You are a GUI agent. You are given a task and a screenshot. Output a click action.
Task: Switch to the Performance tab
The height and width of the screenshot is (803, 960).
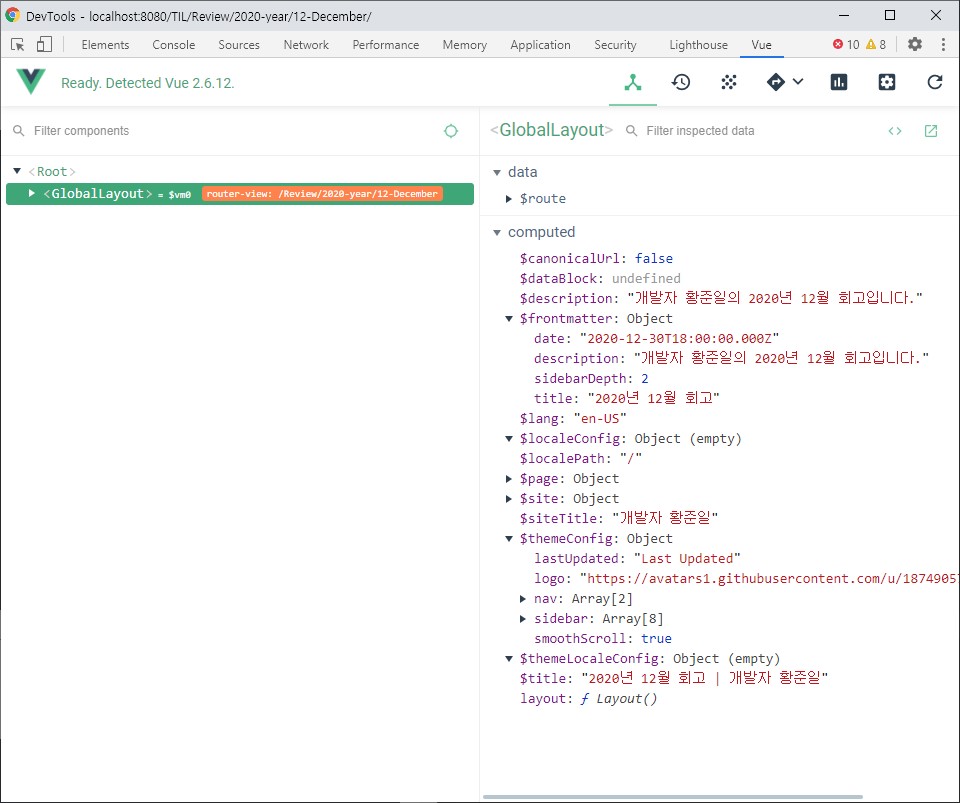click(386, 45)
